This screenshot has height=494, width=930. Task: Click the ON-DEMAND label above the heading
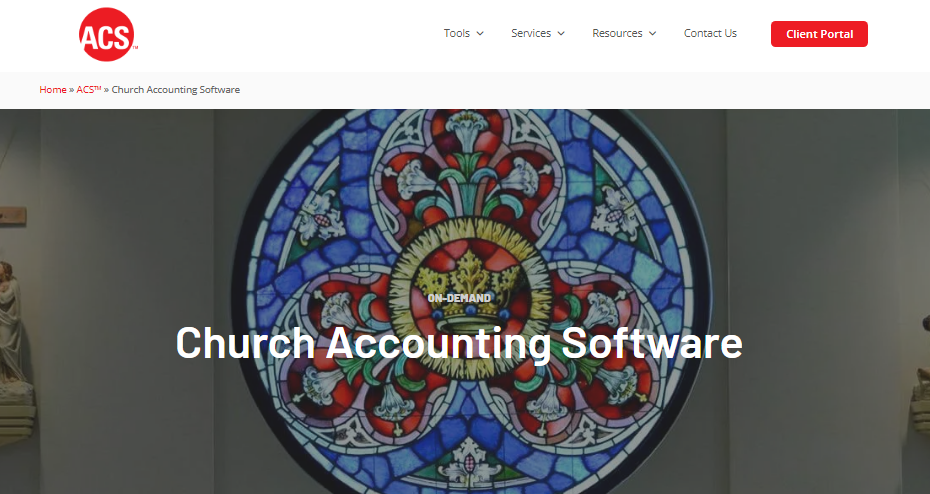pos(459,298)
